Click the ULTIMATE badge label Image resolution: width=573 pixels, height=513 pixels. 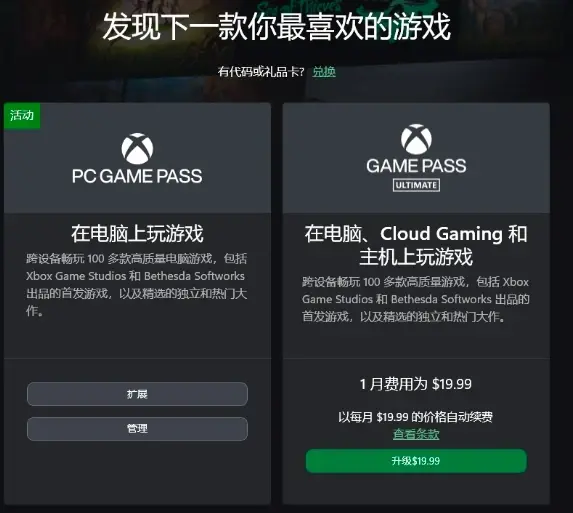point(416,185)
